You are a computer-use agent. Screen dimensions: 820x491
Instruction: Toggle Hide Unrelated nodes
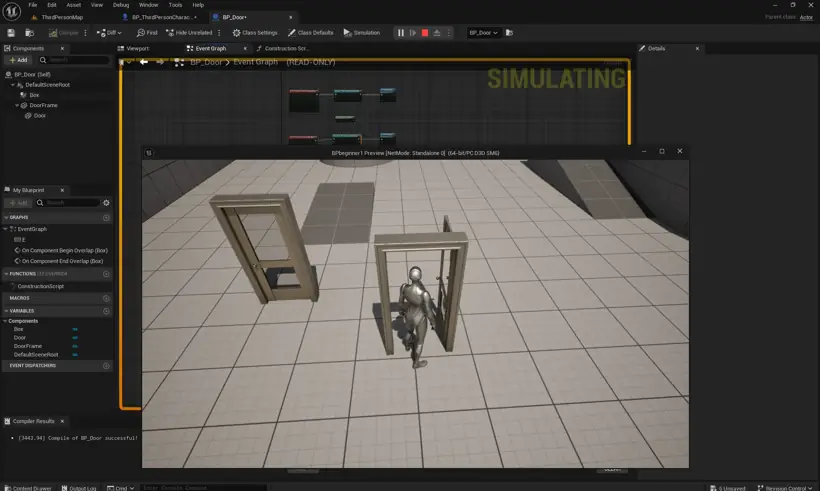pos(189,33)
